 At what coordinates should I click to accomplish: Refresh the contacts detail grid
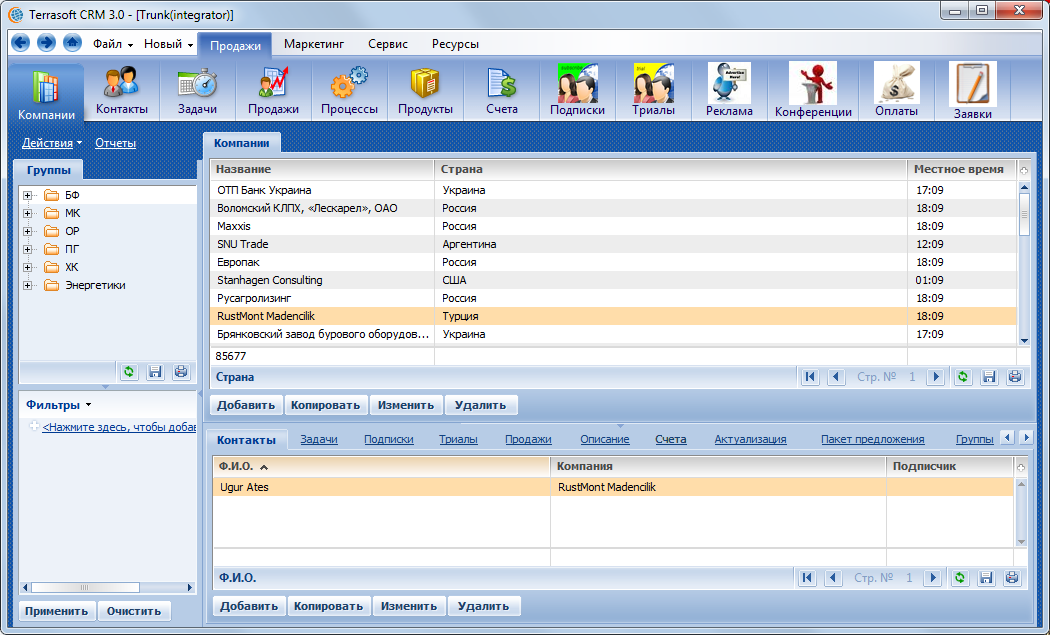click(x=960, y=577)
